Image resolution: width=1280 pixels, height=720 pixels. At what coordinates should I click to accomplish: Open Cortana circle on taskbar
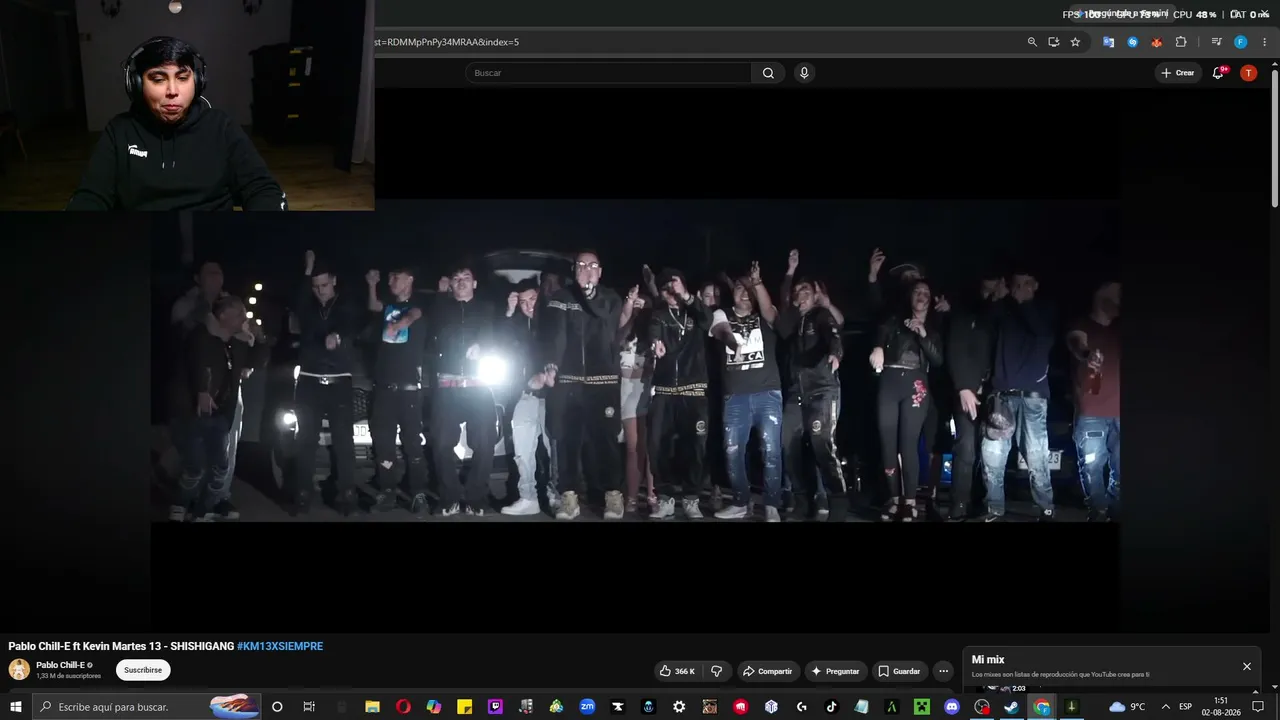point(277,707)
